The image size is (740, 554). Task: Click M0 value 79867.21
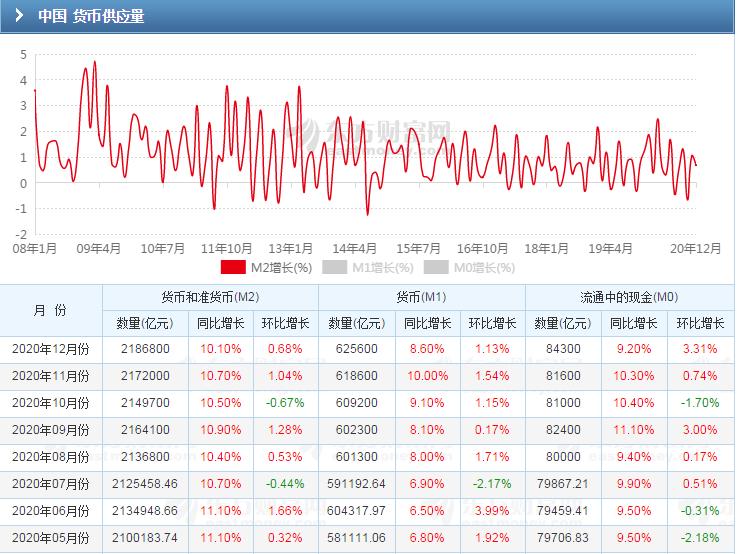[563, 484]
